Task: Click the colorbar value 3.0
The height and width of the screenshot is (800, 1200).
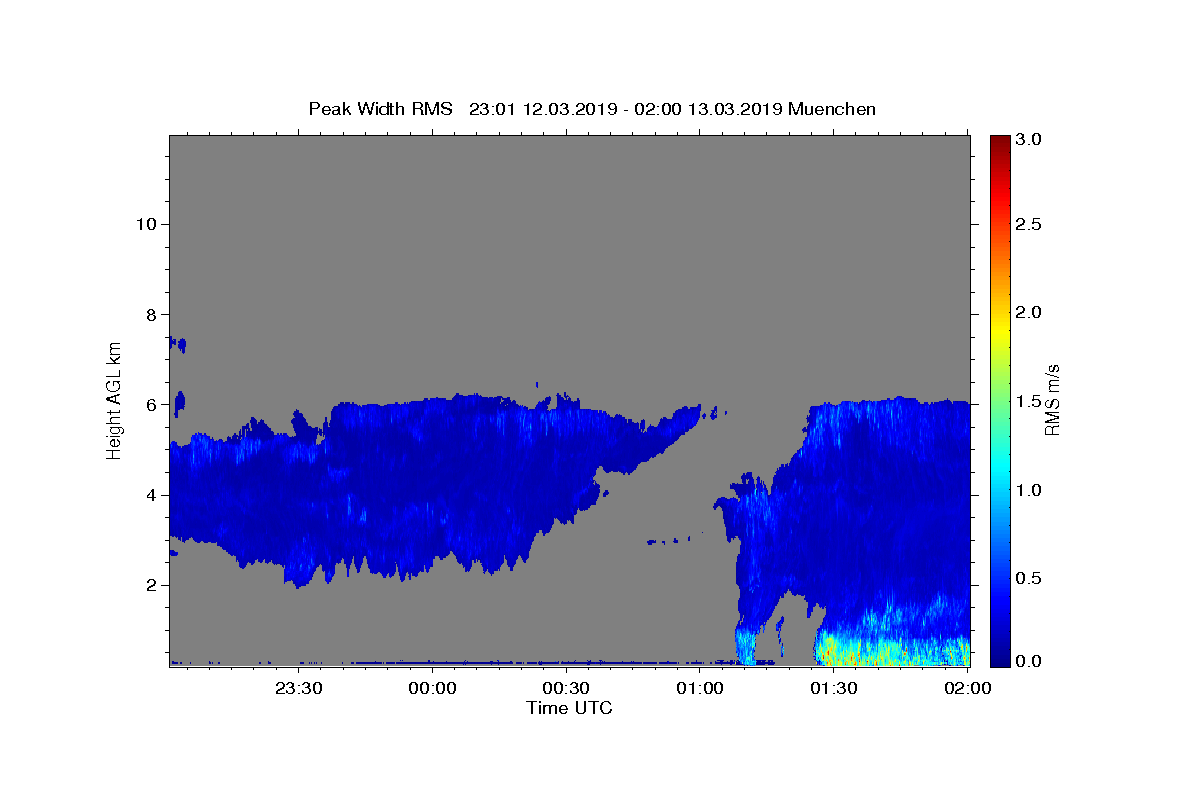Action: pos(1030,140)
